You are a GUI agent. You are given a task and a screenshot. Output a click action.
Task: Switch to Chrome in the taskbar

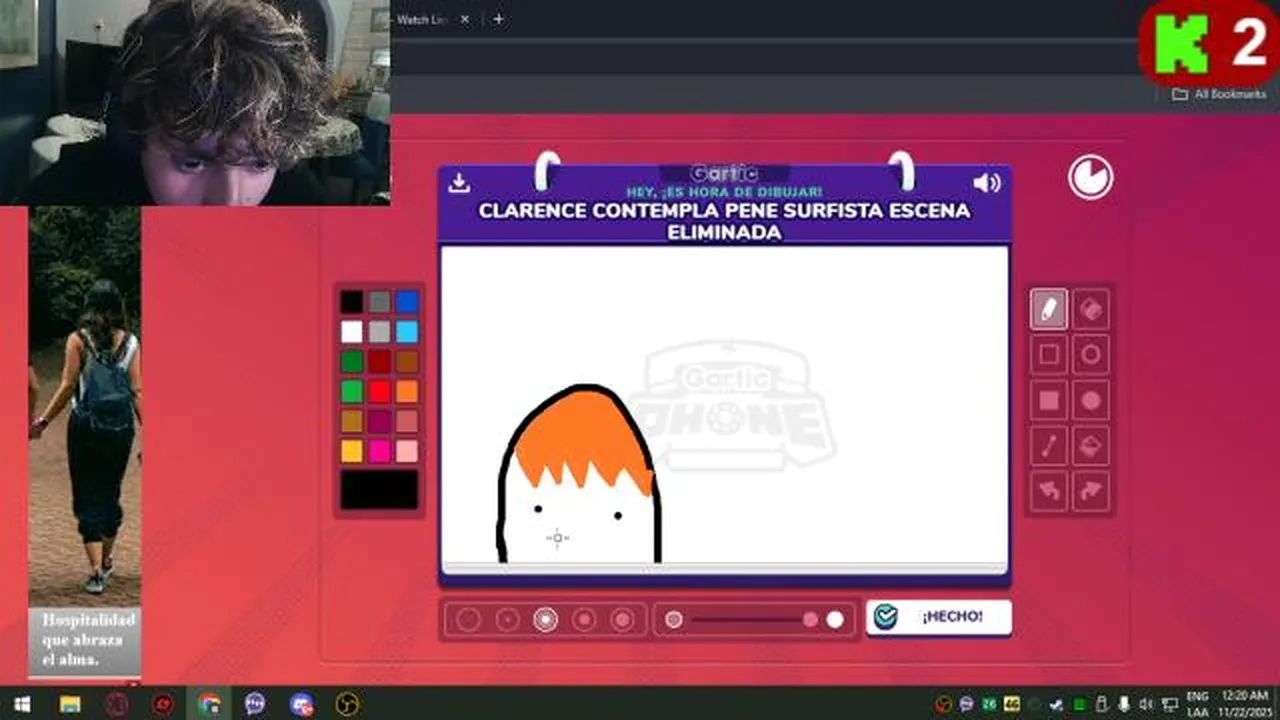[209, 704]
